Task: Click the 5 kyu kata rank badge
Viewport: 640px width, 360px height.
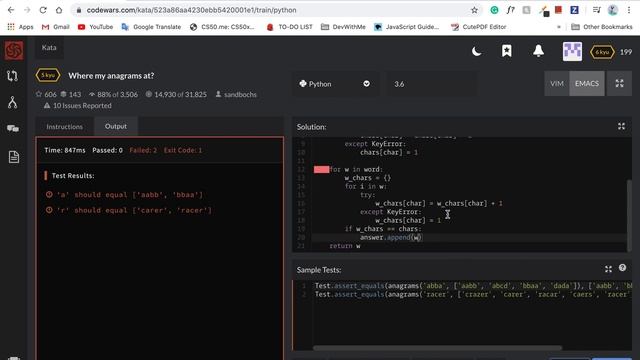Action: point(48,75)
